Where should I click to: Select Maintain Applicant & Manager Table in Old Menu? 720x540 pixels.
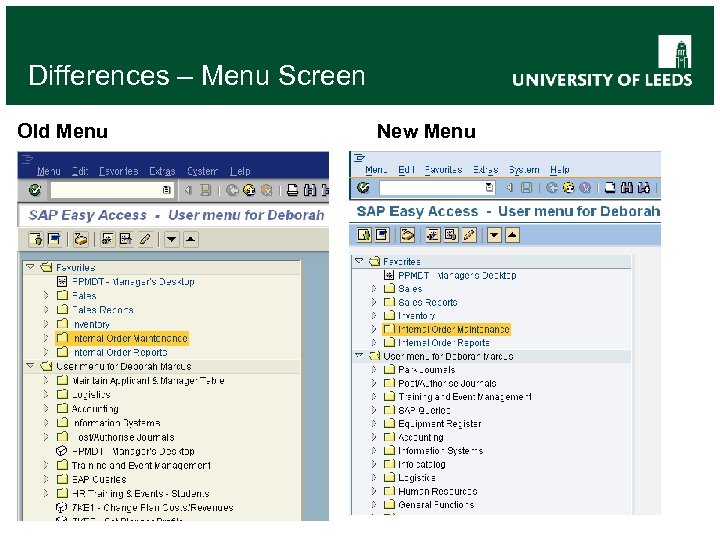(x=148, y=381)
